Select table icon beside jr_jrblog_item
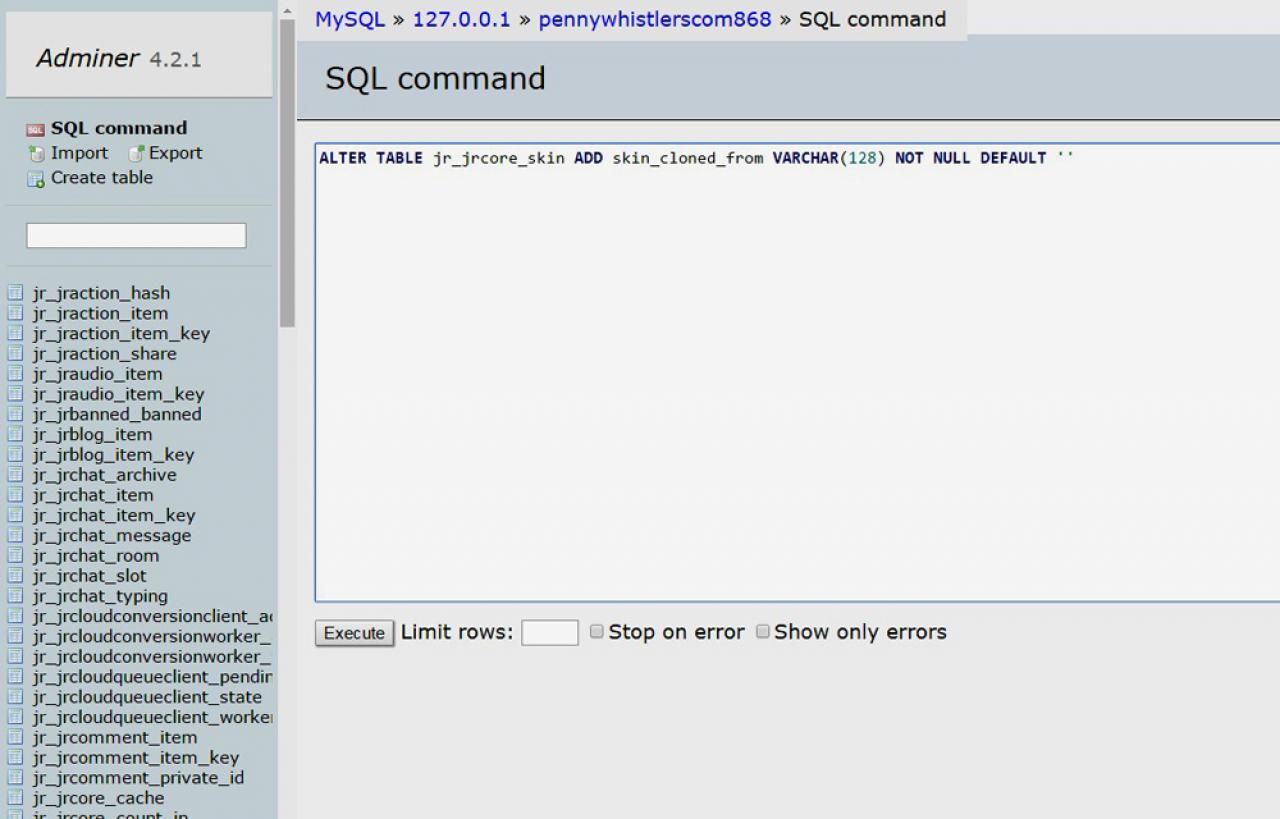The image size is (1280, 819). pos(15,434)
